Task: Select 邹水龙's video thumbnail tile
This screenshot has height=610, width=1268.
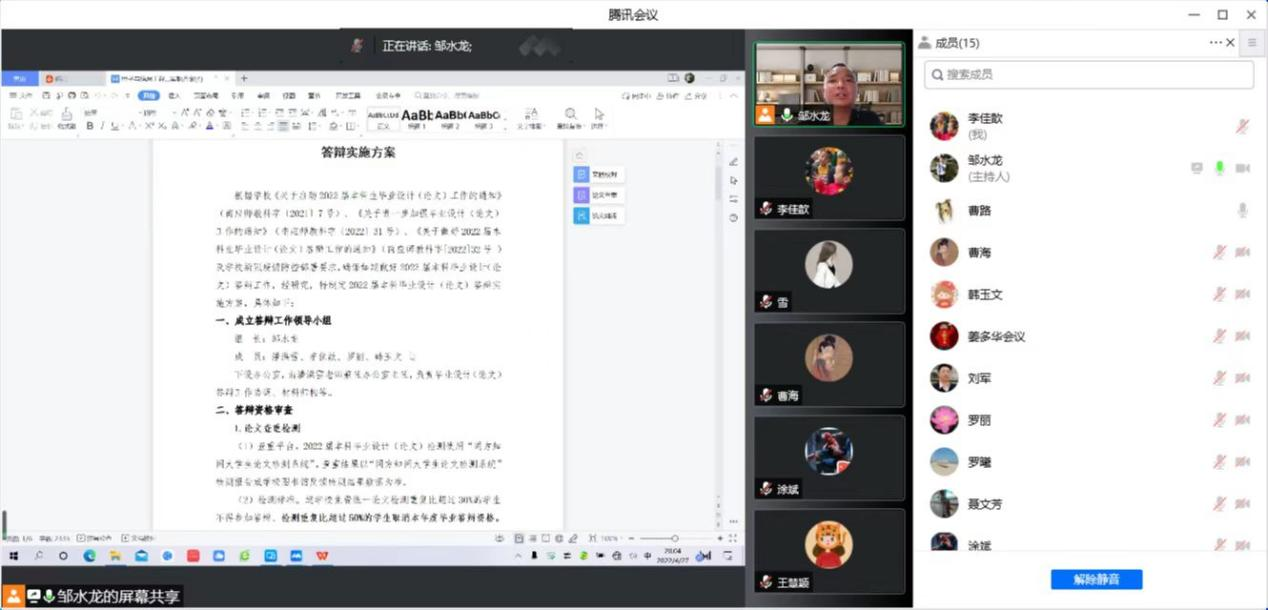Action: click(828, 84)
